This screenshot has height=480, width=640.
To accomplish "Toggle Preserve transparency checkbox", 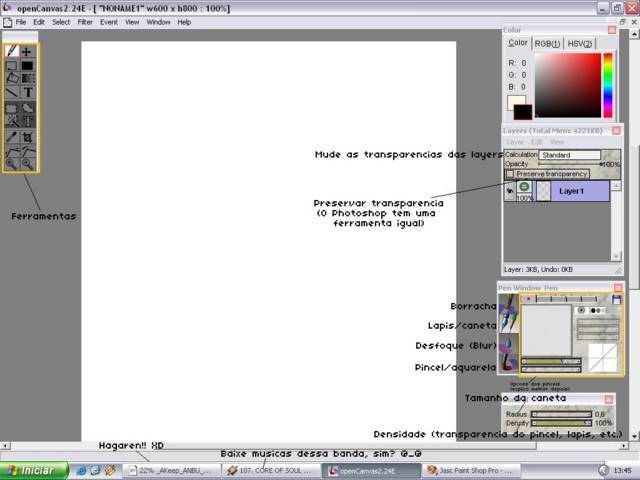I will tap(510, 174).
